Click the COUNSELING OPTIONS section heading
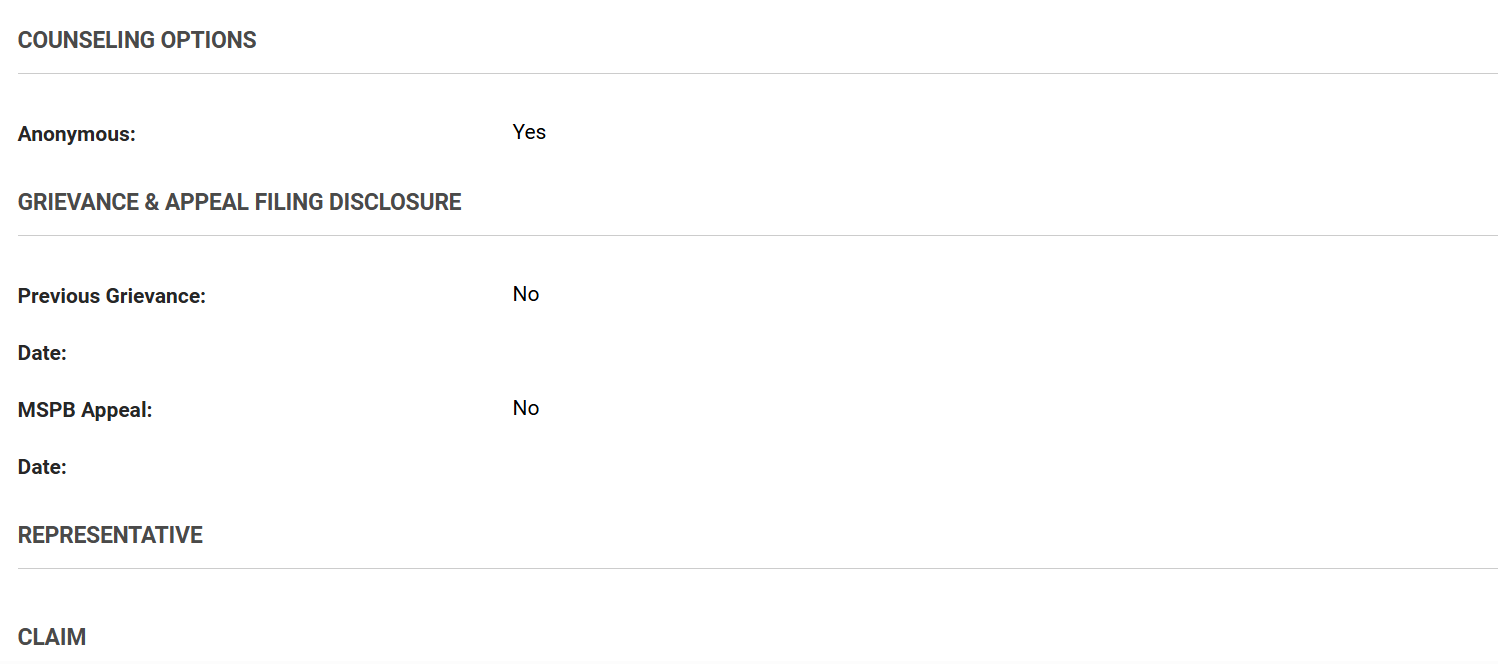The height and width of the screenshot is (664, 1498). coord(137,41)
